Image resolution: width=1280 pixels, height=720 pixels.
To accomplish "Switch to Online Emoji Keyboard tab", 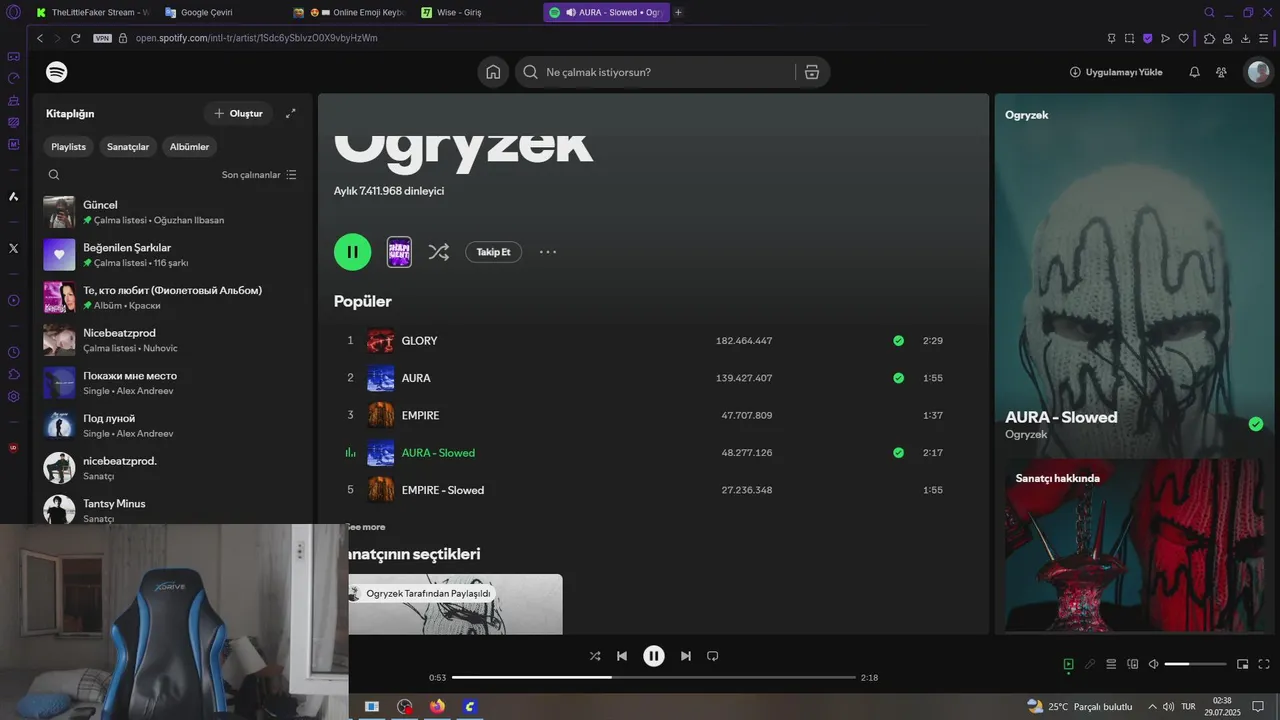I will (347, 12).
